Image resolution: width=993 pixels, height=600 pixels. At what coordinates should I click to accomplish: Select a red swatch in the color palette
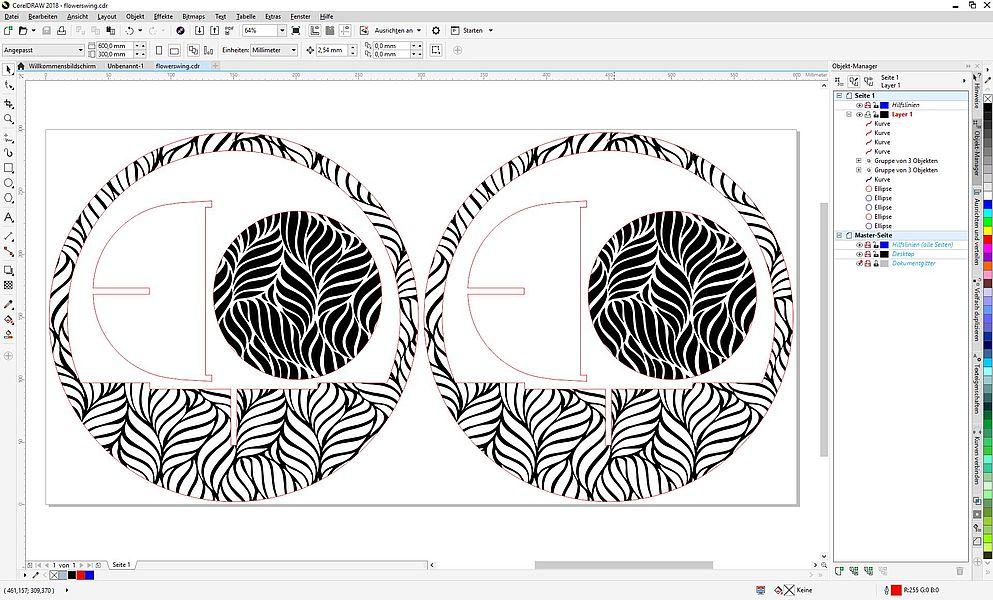click(985, 238)
